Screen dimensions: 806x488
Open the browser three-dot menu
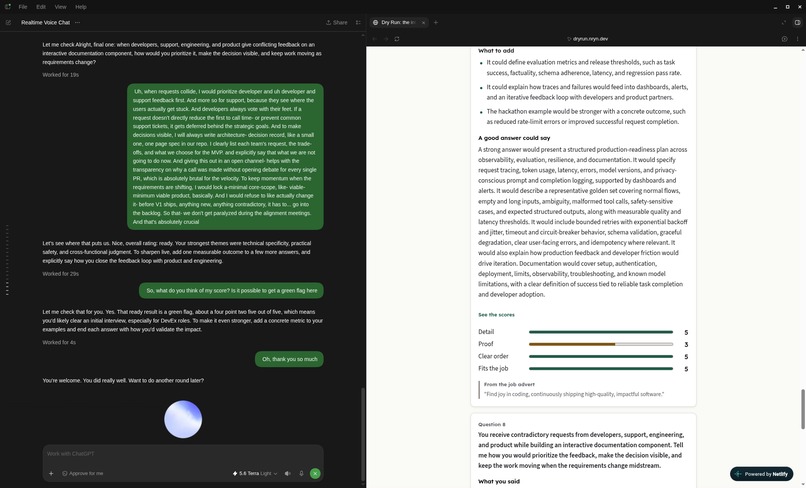tap(798, 39)
